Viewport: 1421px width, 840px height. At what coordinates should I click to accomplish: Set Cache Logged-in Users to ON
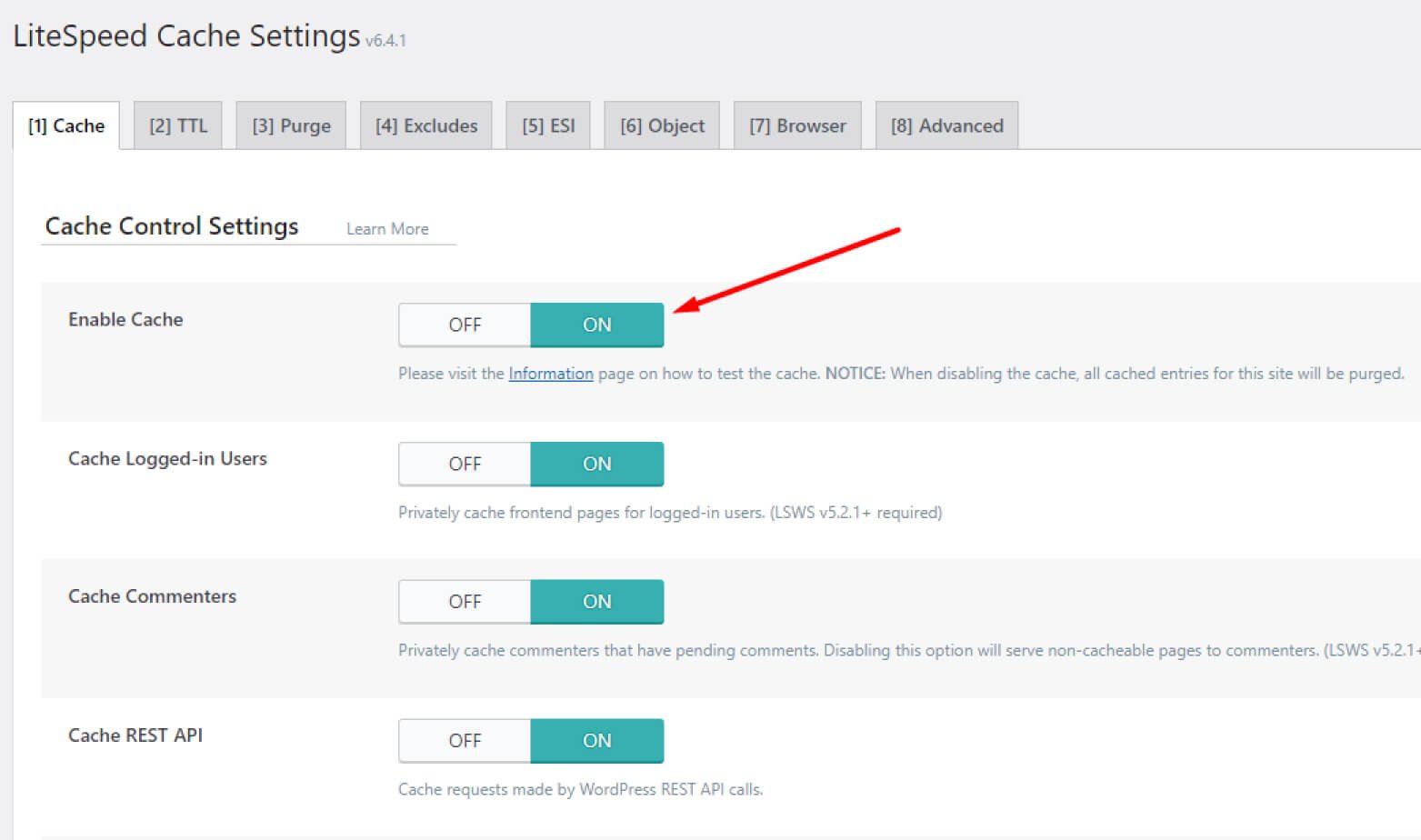tap(597, 464)
